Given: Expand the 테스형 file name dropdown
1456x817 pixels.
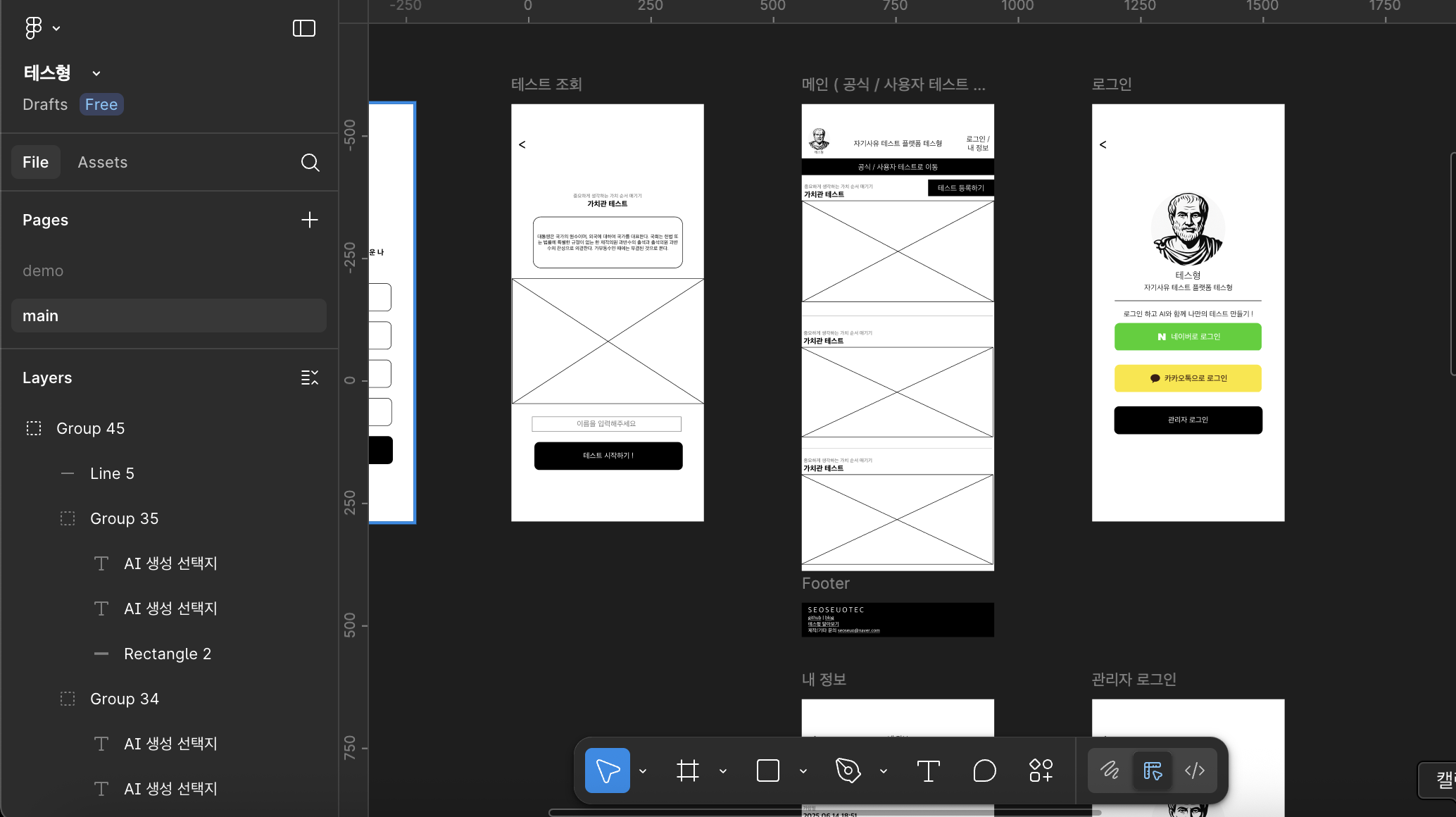Looking at the screenshot, I should [96, 73].
